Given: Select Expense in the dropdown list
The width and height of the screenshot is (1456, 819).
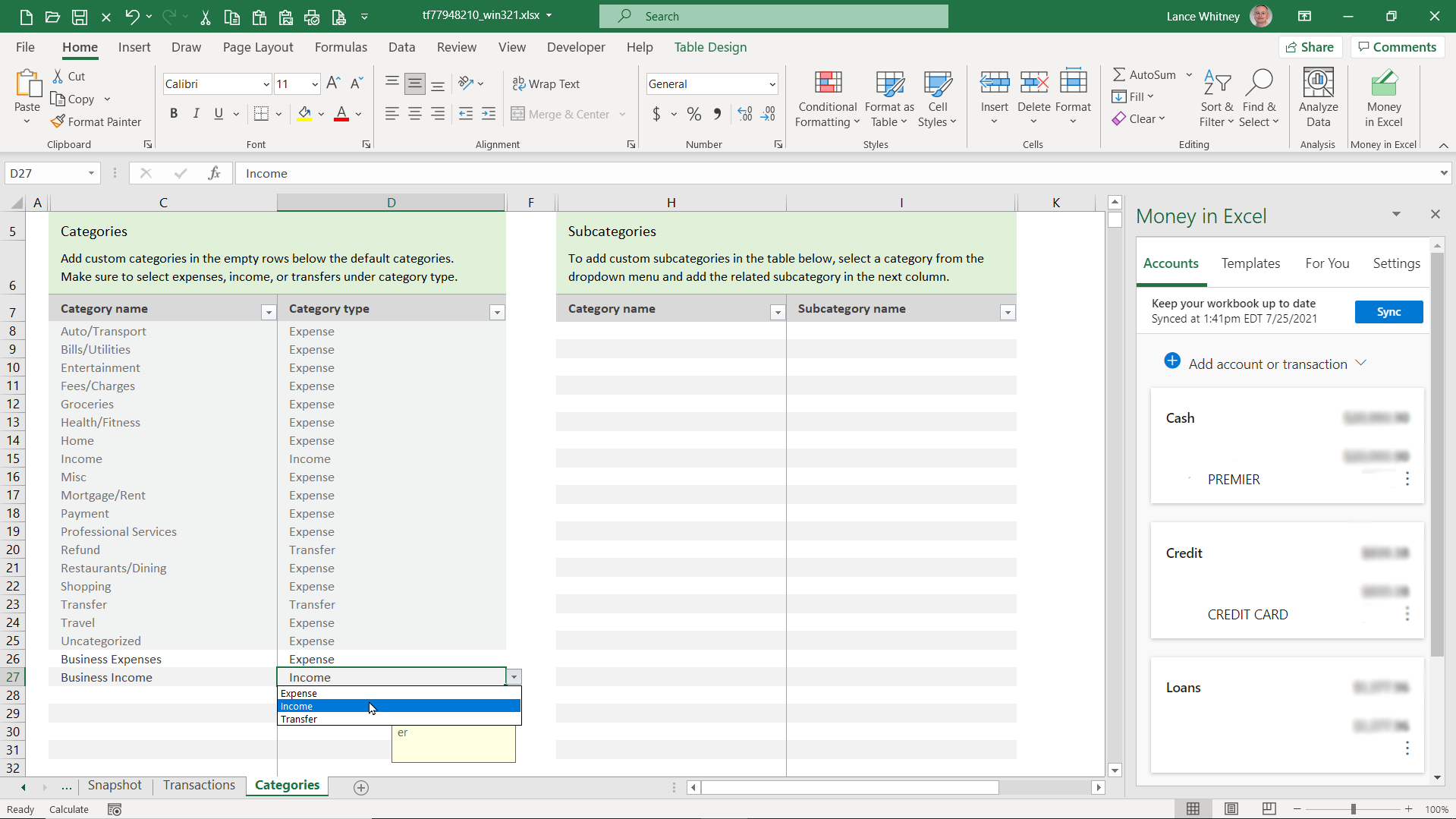Looking at the screenshot, I should coord(399,693).
